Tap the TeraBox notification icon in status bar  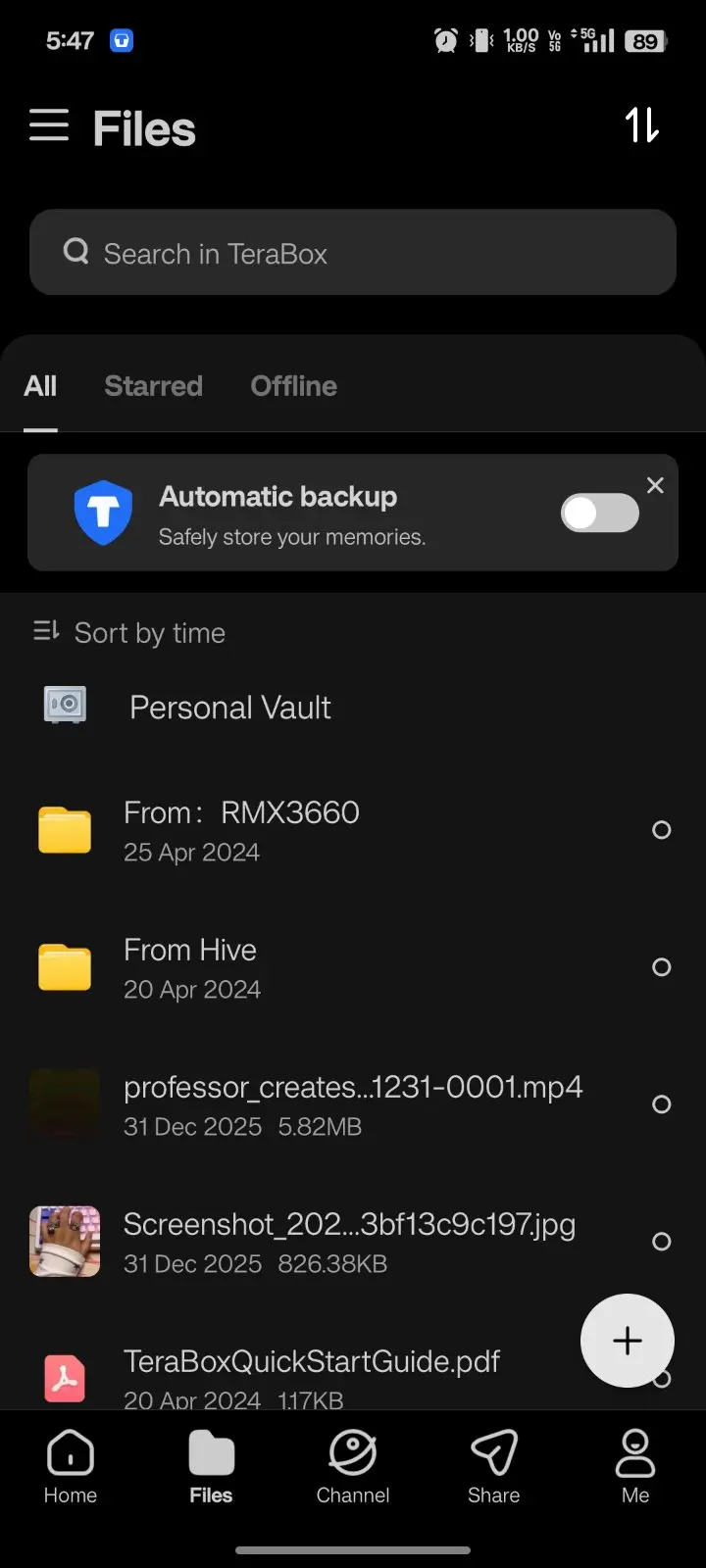[x=122, y=41]
